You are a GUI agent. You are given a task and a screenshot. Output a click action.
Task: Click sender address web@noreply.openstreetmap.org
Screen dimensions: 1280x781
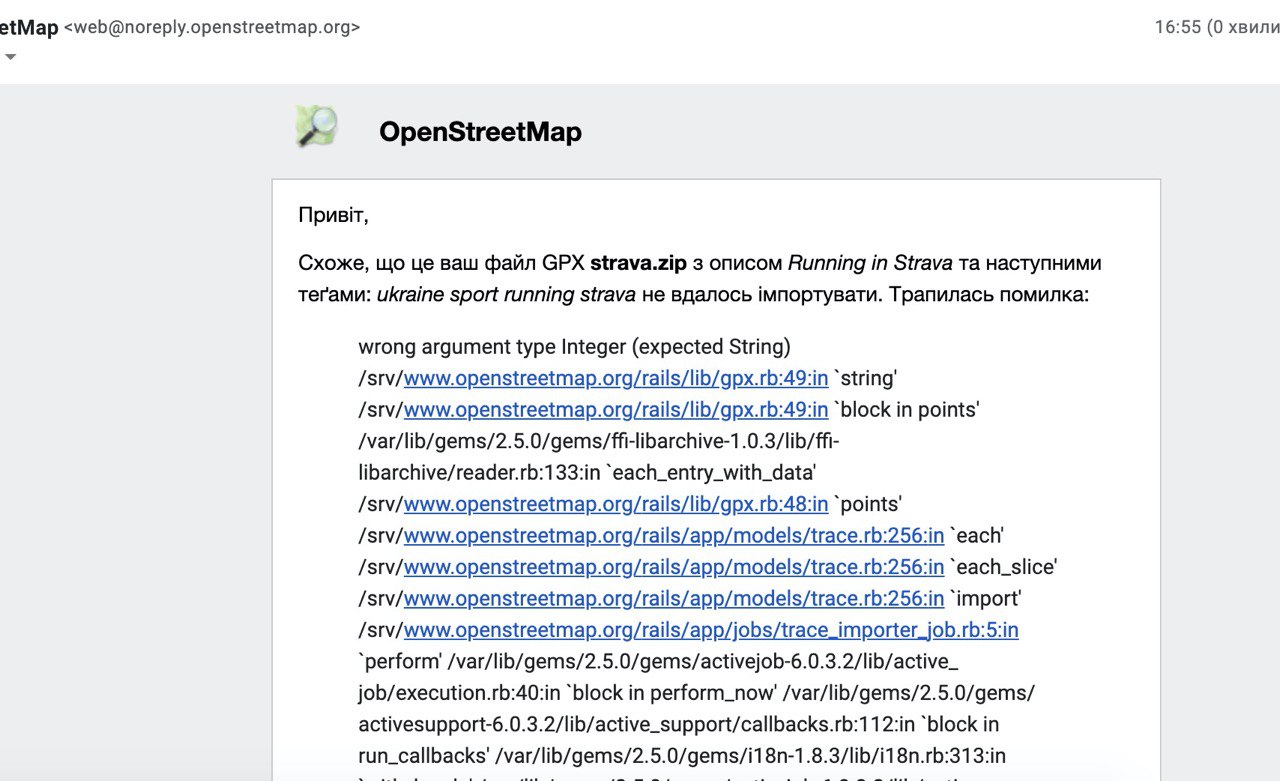tap(212, 27)
